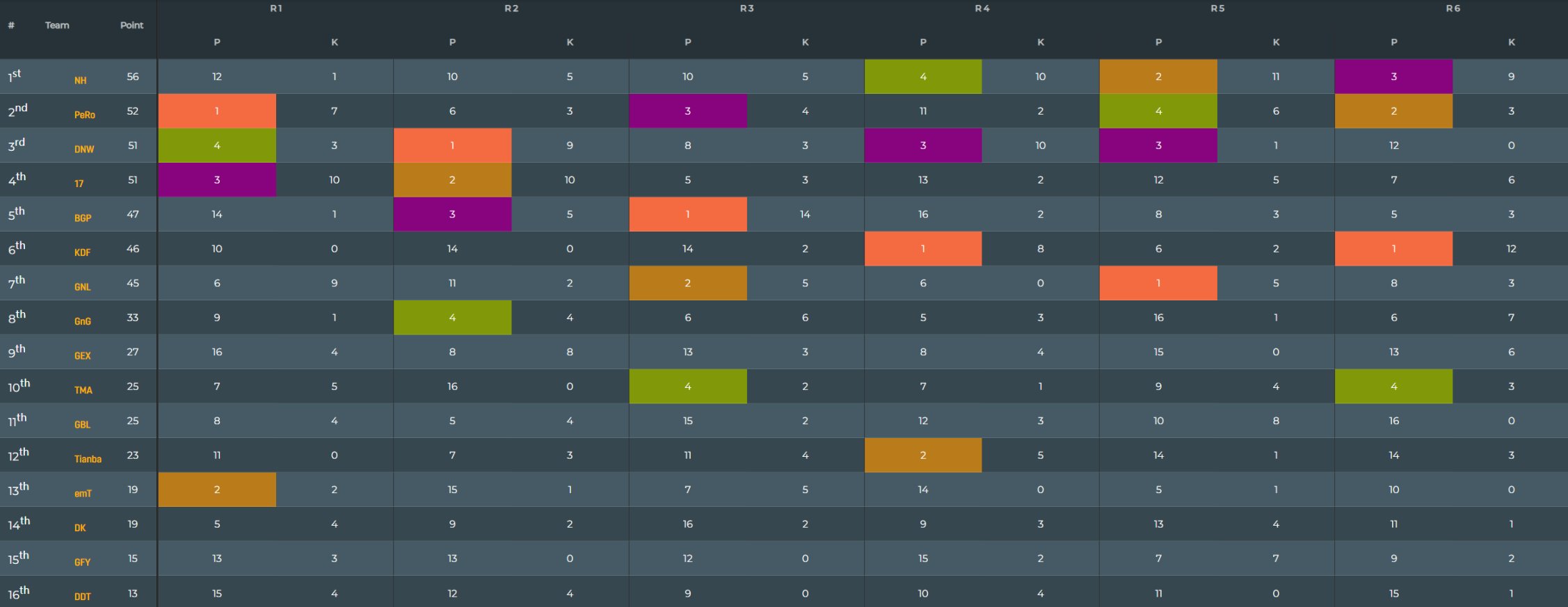Click GNL's orange 1st-place cell in R5
Viewport: 1568px width, 607px height.
[x=1158, y=283]
